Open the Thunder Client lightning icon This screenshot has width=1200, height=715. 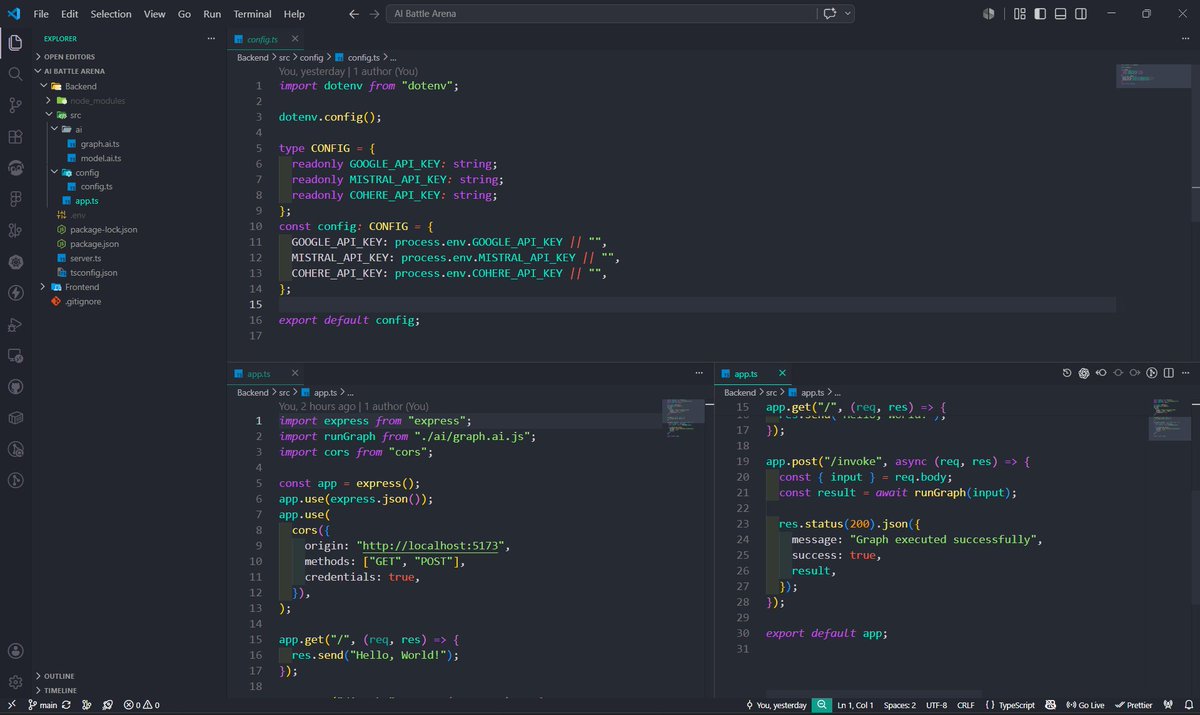[x=15, y=293]
